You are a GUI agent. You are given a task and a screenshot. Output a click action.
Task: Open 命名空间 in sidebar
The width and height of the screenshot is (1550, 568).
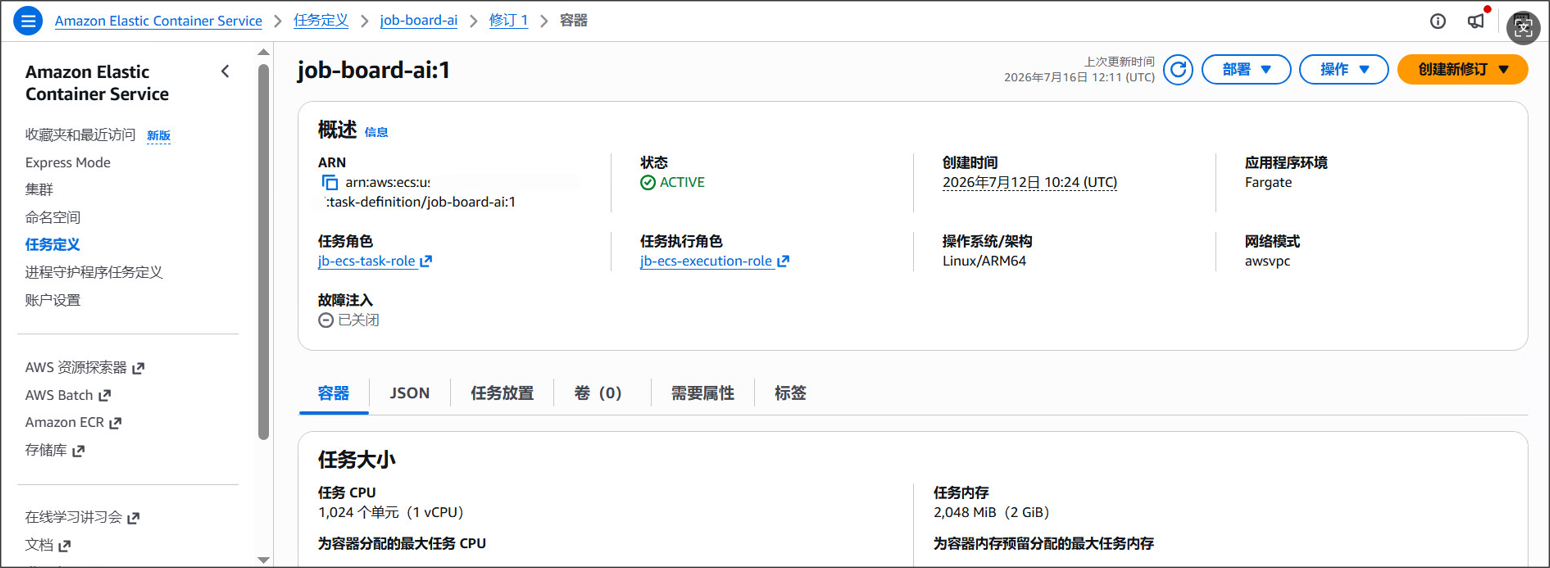click(53, 217)
